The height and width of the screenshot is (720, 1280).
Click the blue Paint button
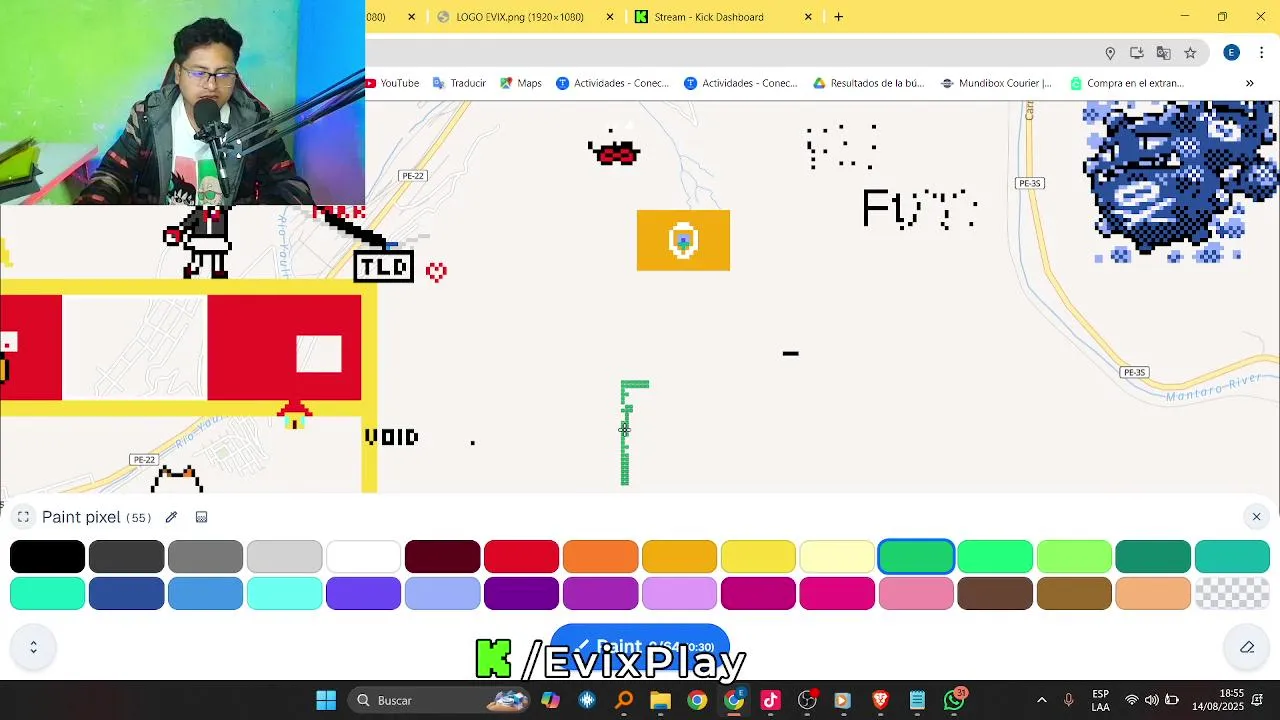pos(640,647)
